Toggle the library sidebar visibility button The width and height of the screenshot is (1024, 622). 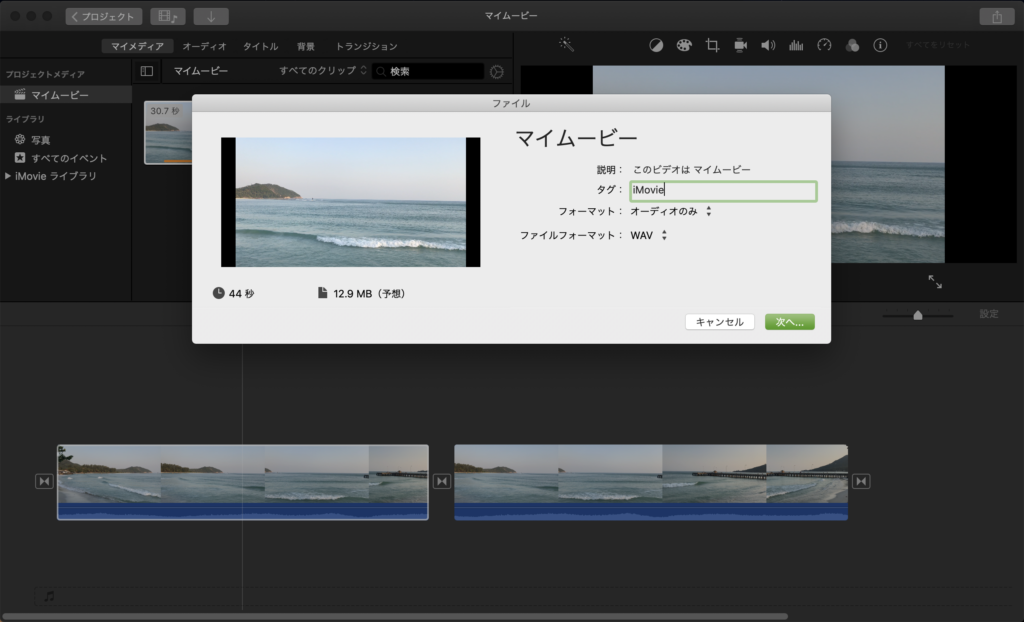point(147,71)
